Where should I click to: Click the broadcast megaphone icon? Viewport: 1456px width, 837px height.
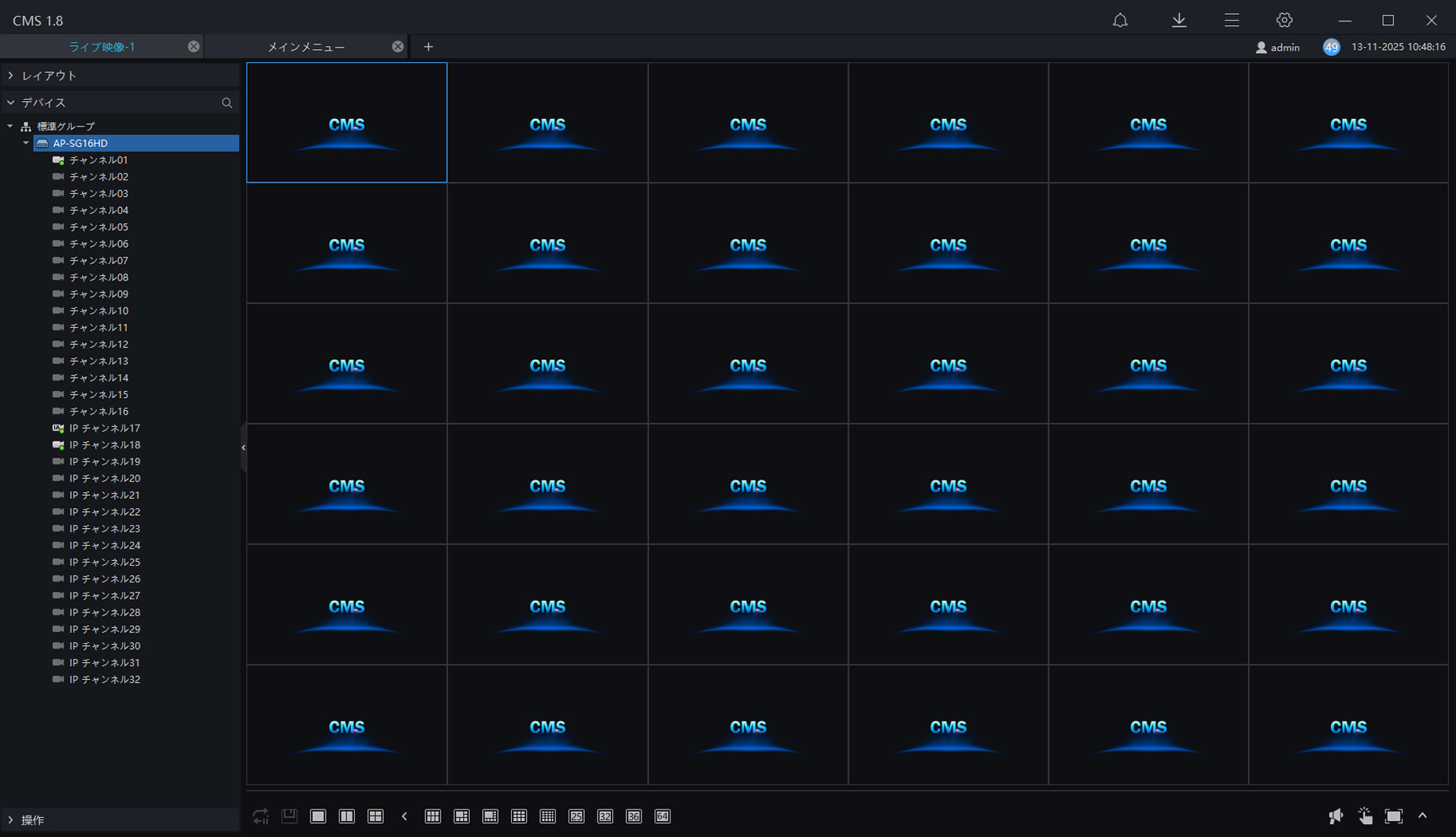pos(1336,816)
